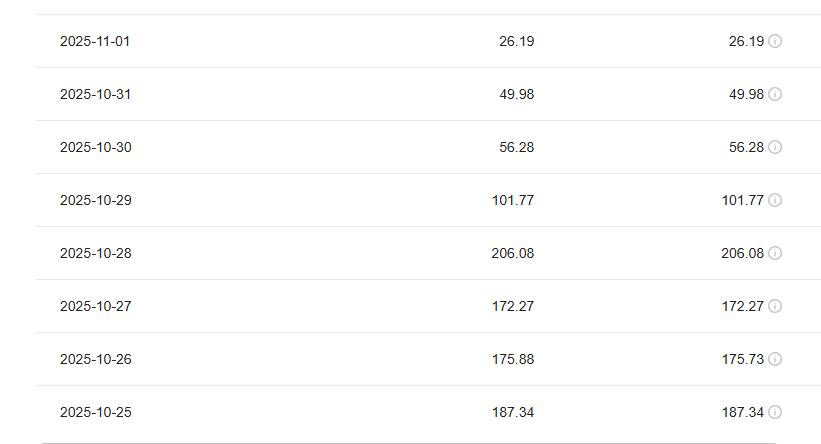The width and height of the screenshot is (821, 444).
Task: Select the 2025-10-28 date cell
Action: coord(95,253)
